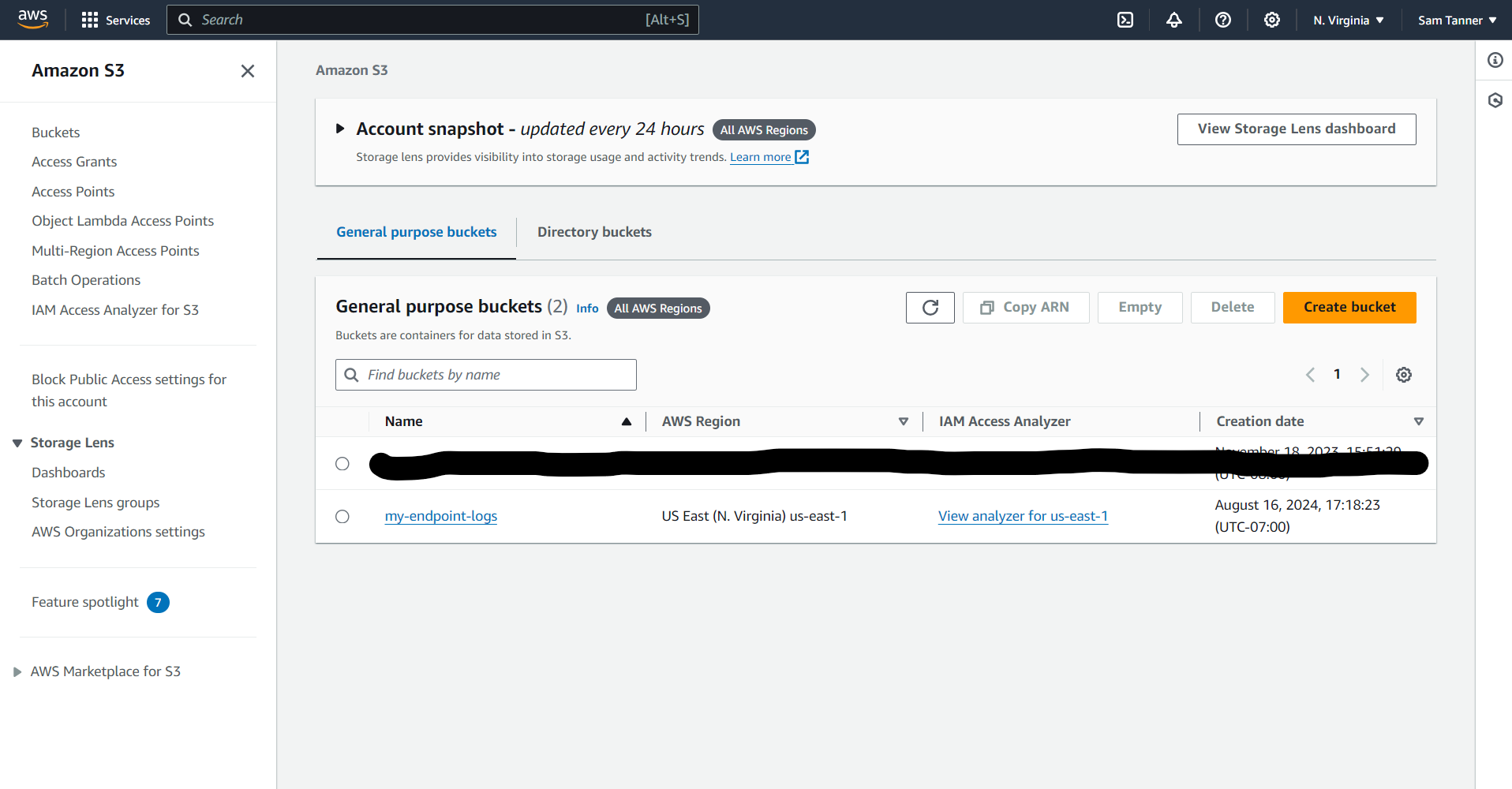
Task: Select the my-endpoint-logs bucket radio button
Action: pos(342,516)
